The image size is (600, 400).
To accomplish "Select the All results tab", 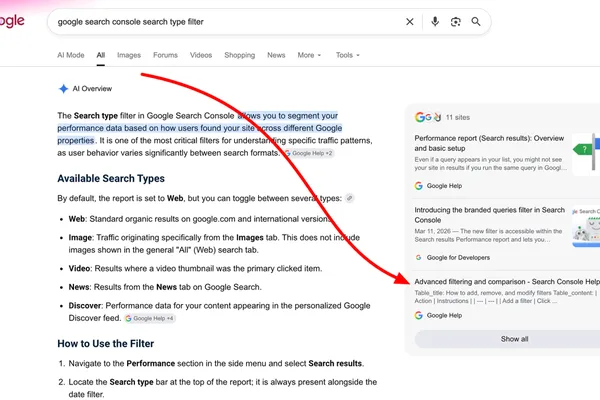I will click(x=101, y=55).
